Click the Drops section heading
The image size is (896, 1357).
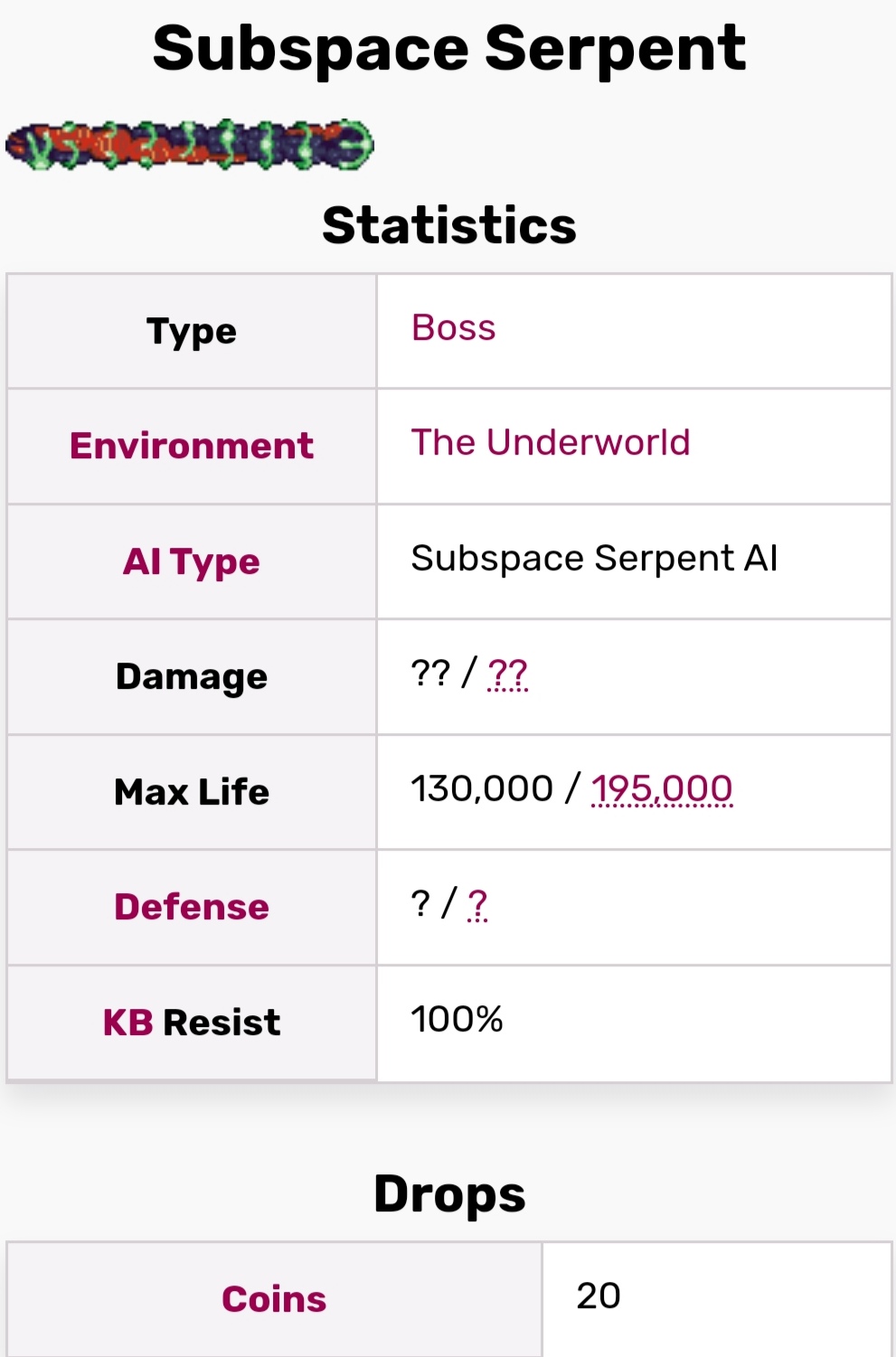coord(448,1194)
